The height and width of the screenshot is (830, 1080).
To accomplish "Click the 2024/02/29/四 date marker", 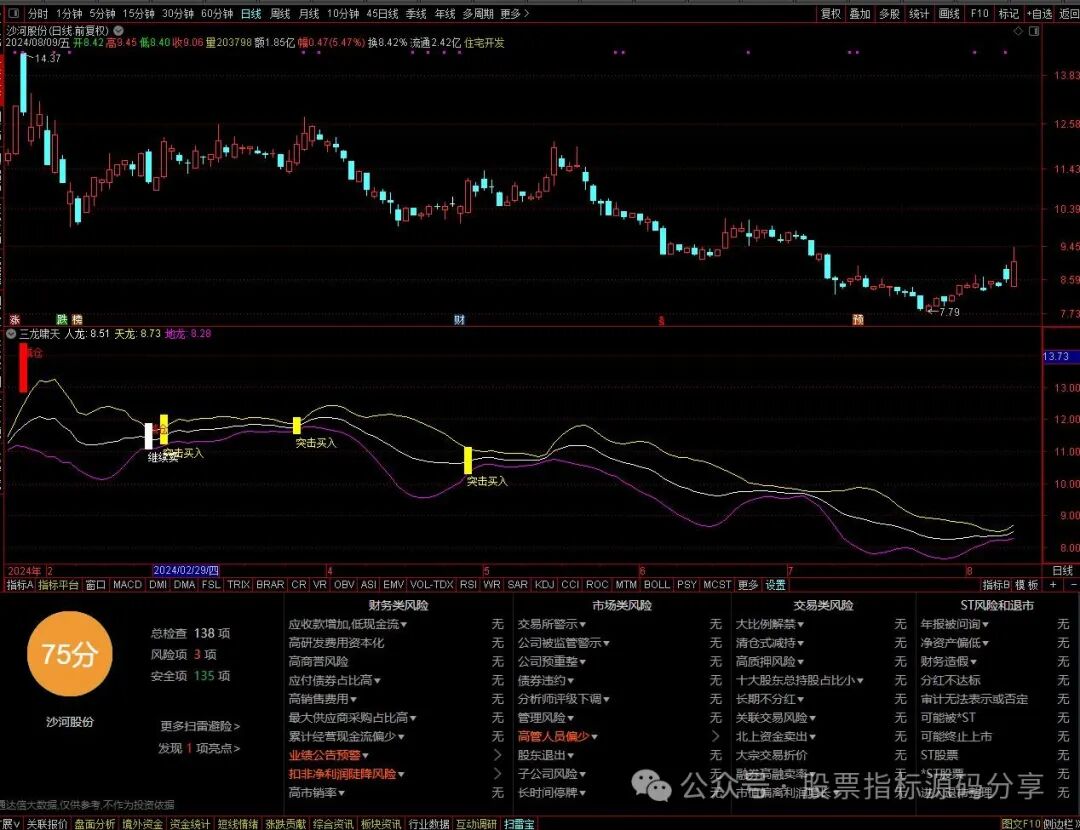I will [186, 570].
